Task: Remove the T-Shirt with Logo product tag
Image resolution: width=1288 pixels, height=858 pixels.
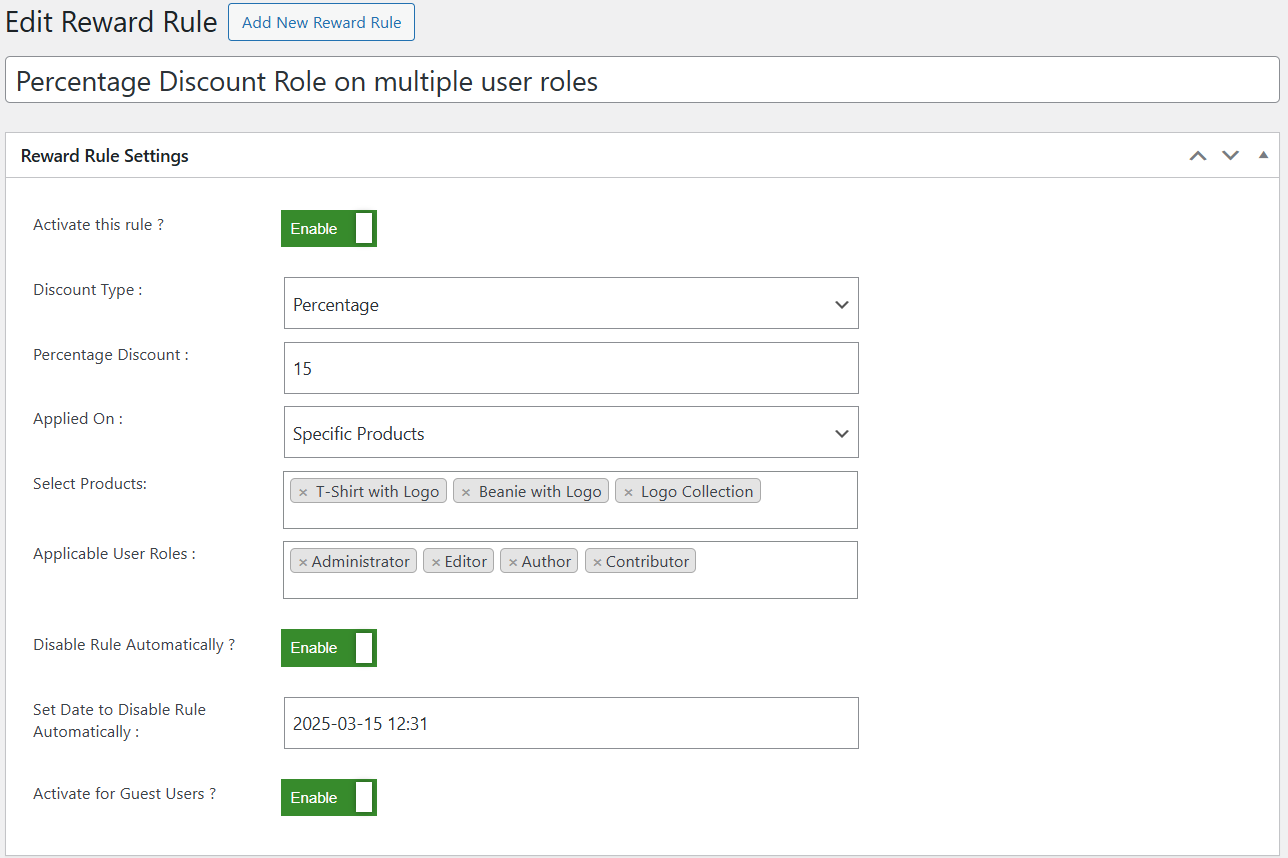Action: 303,490
